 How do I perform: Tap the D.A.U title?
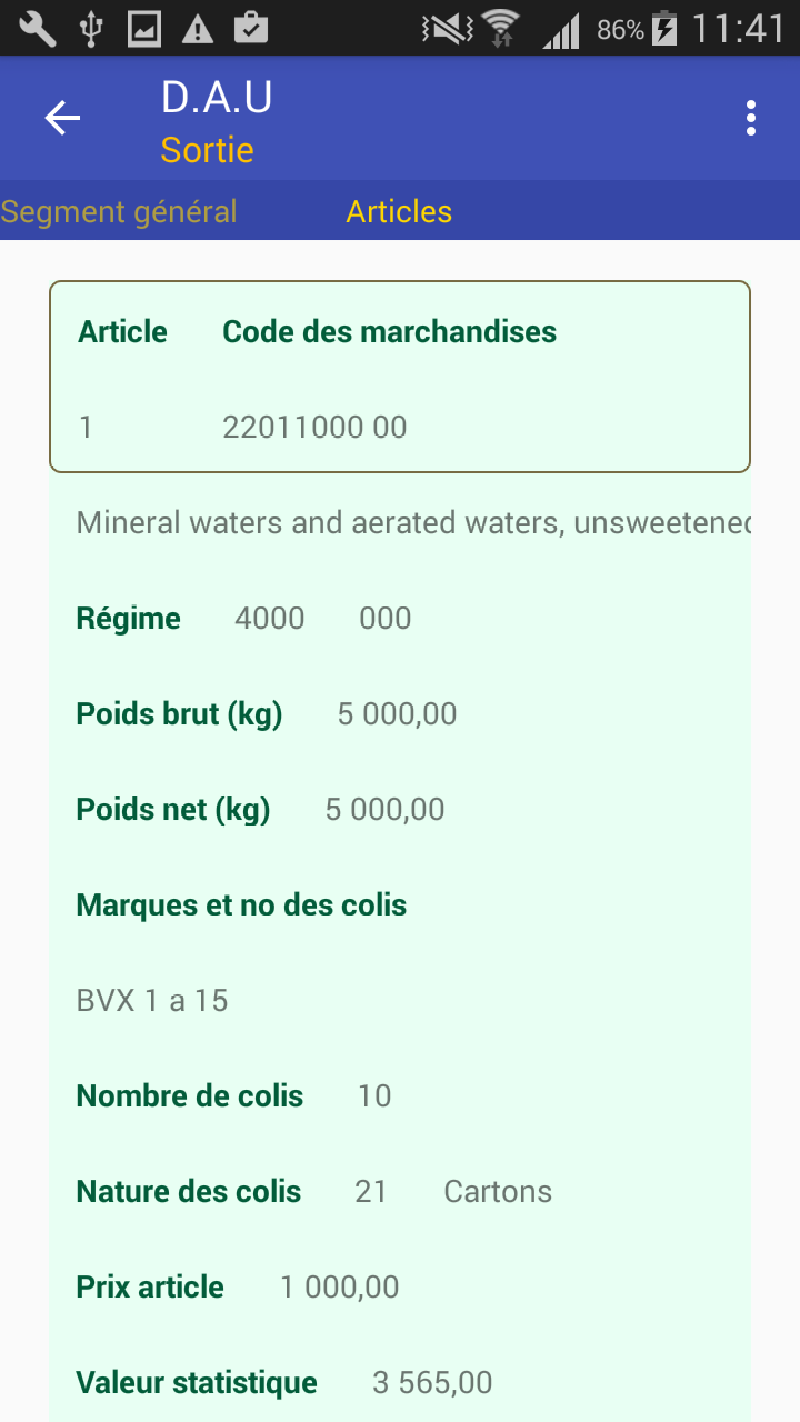(216, 97)
